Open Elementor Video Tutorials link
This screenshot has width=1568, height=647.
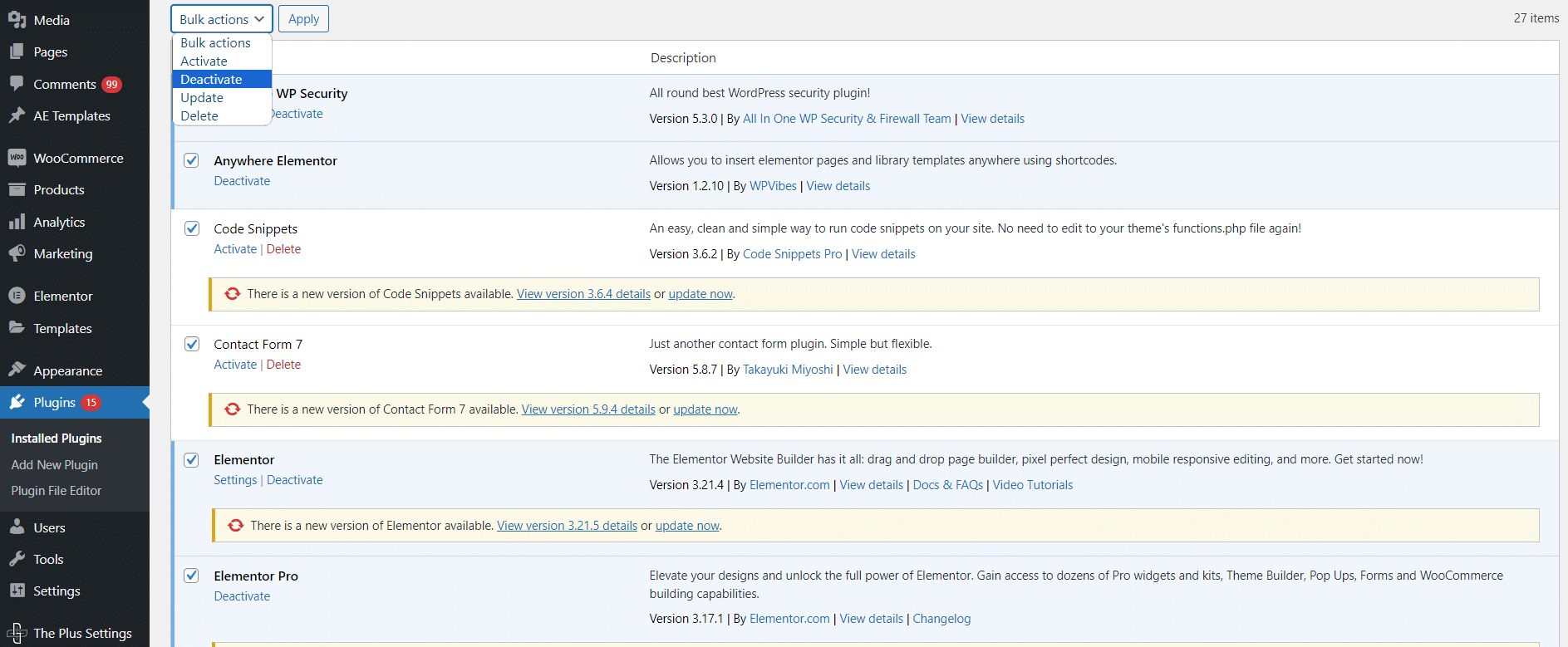point(1033,485)
